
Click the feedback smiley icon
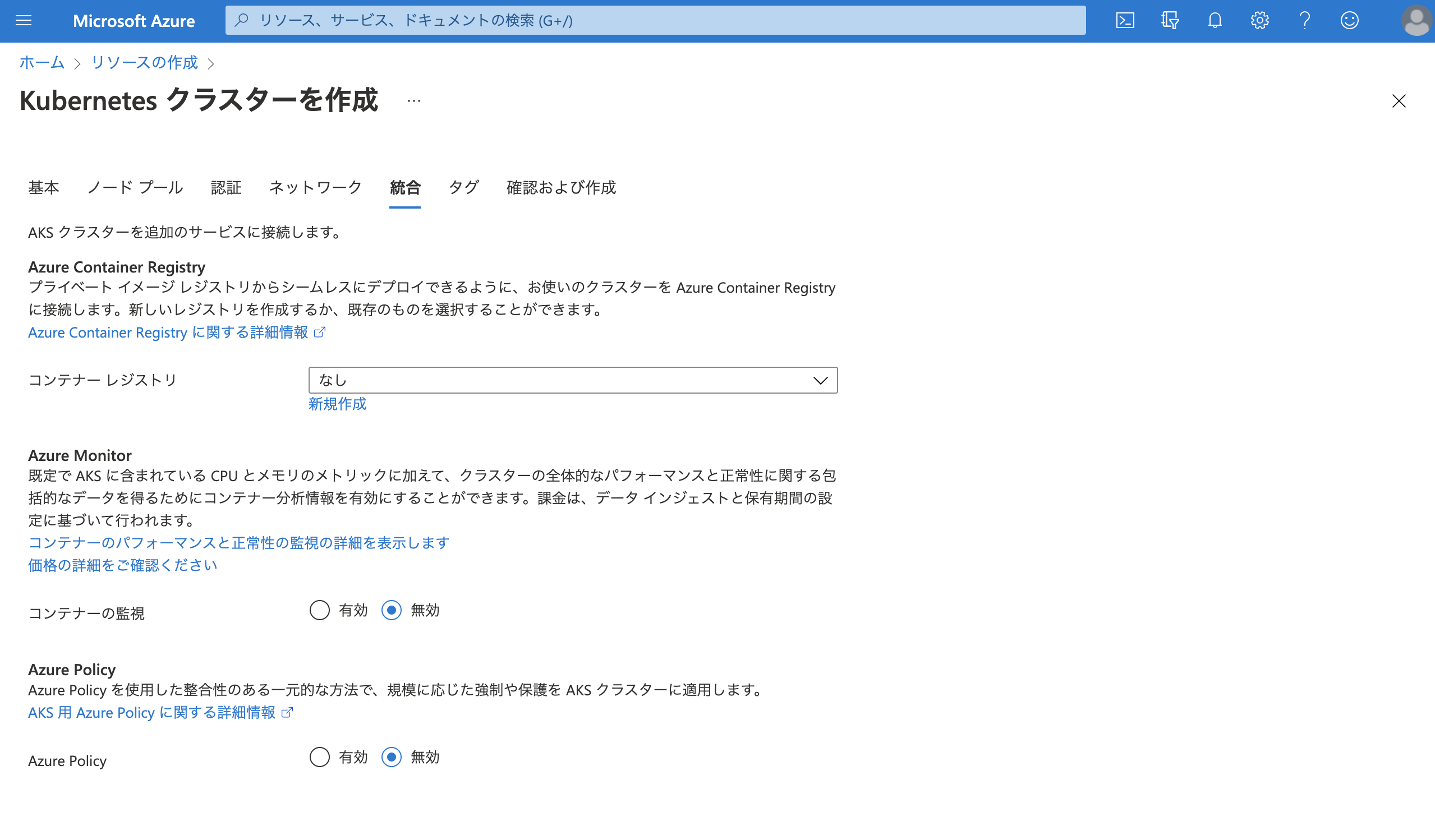click(1350, 21)
